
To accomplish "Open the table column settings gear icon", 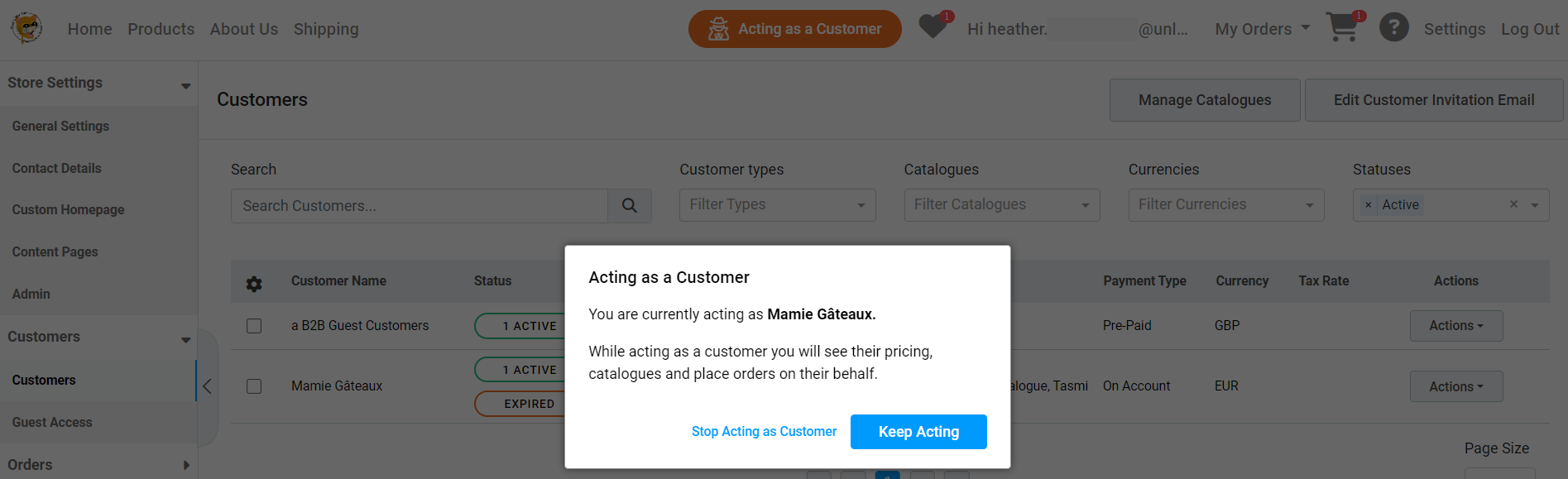I will click(x=253, y=282).
